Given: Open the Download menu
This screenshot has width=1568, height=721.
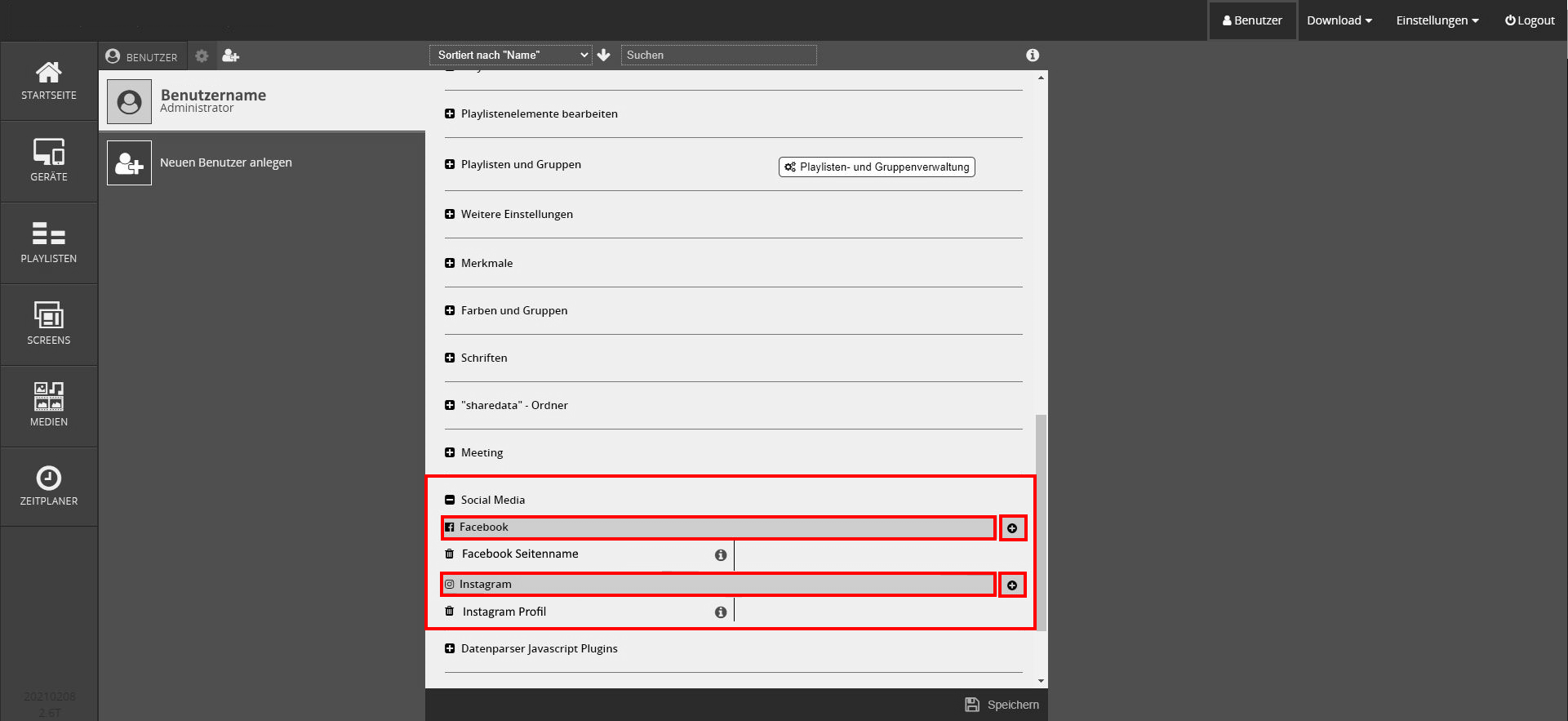Looking at the screenshot, I should point(1339,20).
